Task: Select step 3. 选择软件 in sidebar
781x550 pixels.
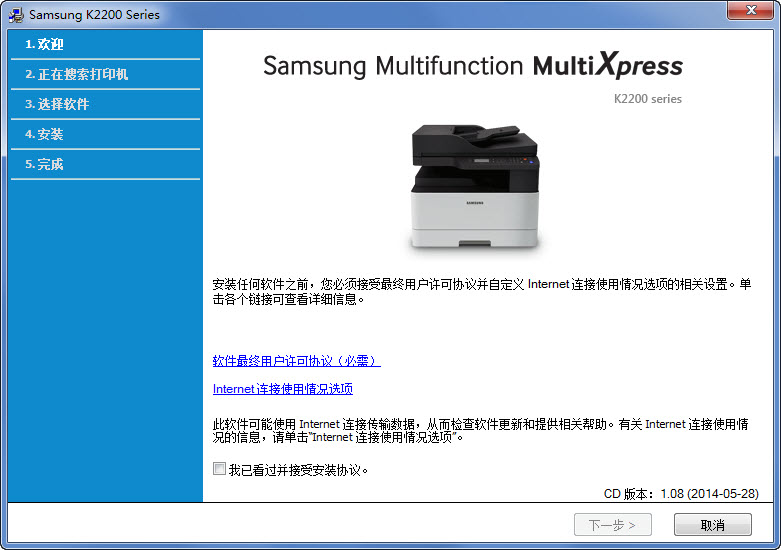Action: coord(105,104)
